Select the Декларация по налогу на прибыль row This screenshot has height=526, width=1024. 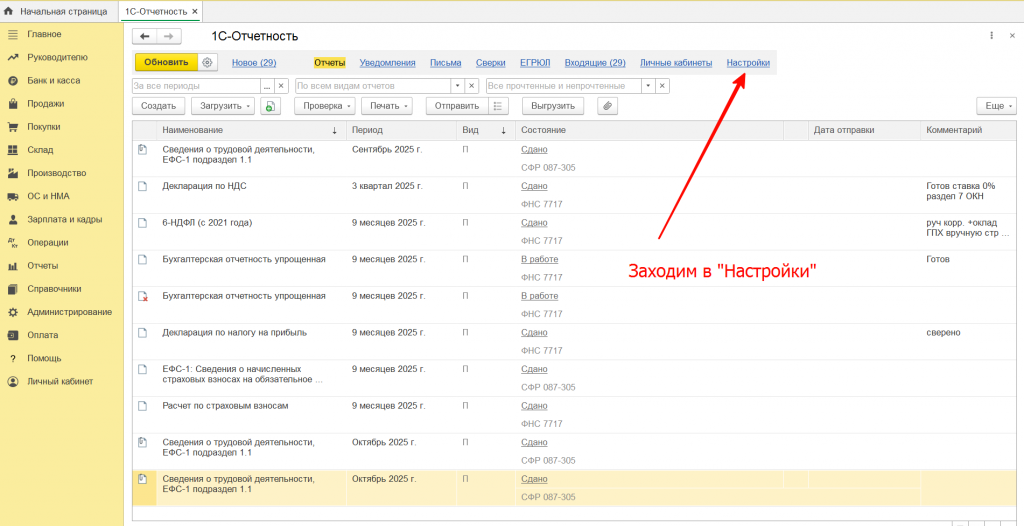tap(575, 341)
